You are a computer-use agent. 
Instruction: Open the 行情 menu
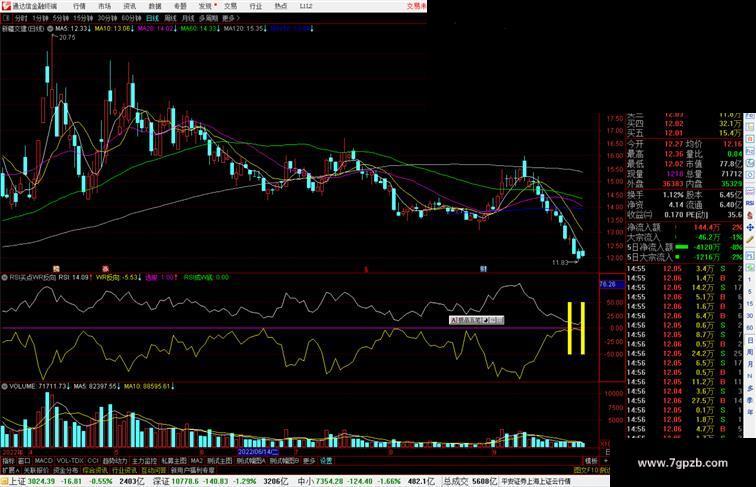(x=79, y=6)
